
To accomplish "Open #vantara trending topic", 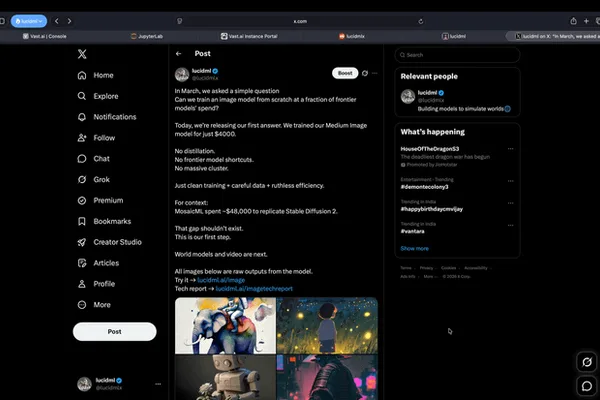I will [412, 231].
